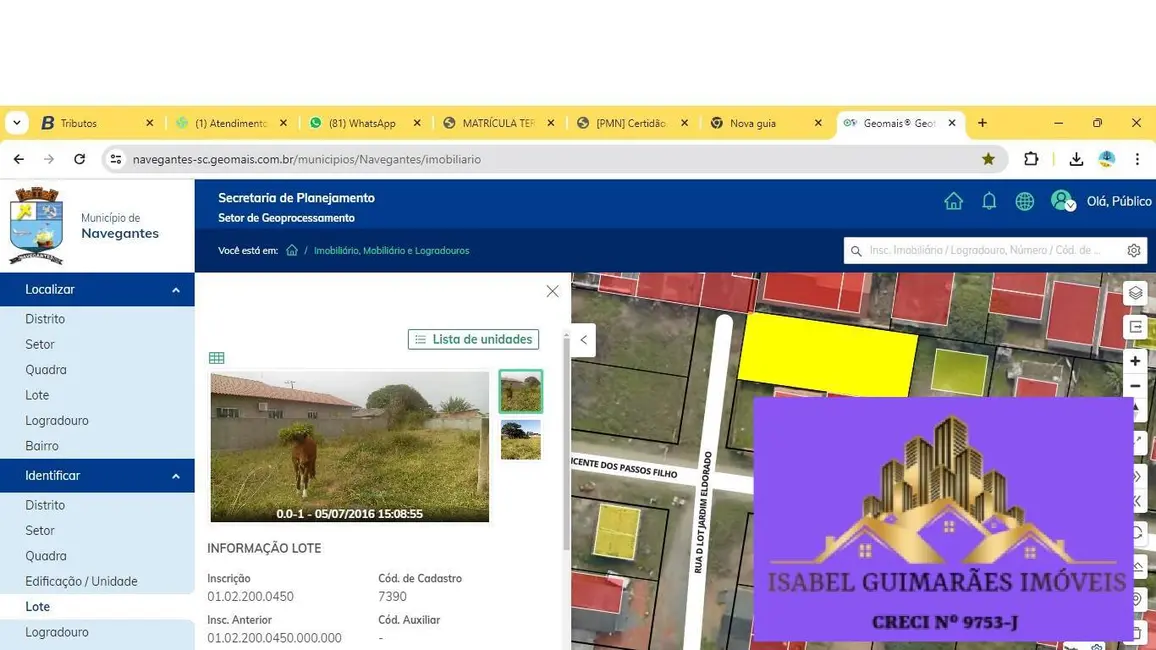Screen dimensions: 1156x650
Task: Select the cow photo thumbnail
Action: (520, 391)
